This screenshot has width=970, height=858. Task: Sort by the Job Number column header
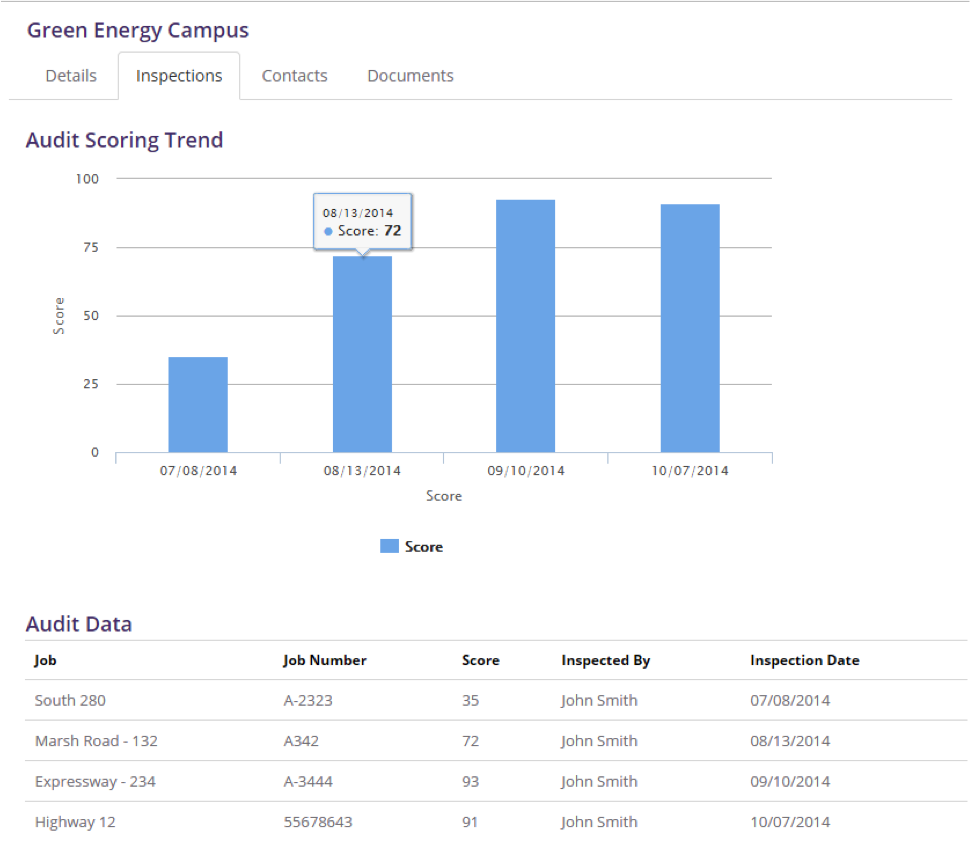(325, 660)
